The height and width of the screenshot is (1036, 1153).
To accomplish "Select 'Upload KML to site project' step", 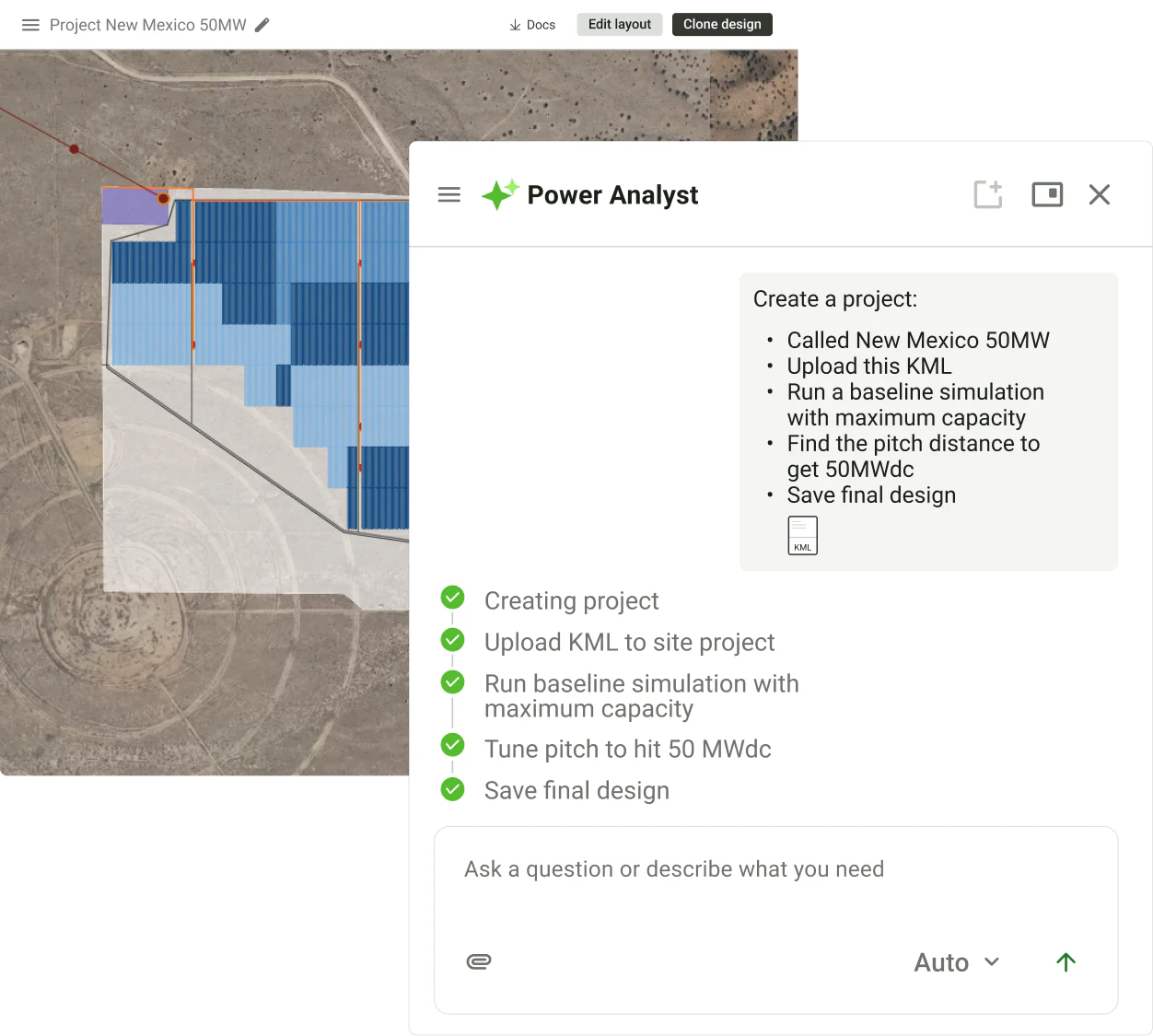I will click(630, 642).
